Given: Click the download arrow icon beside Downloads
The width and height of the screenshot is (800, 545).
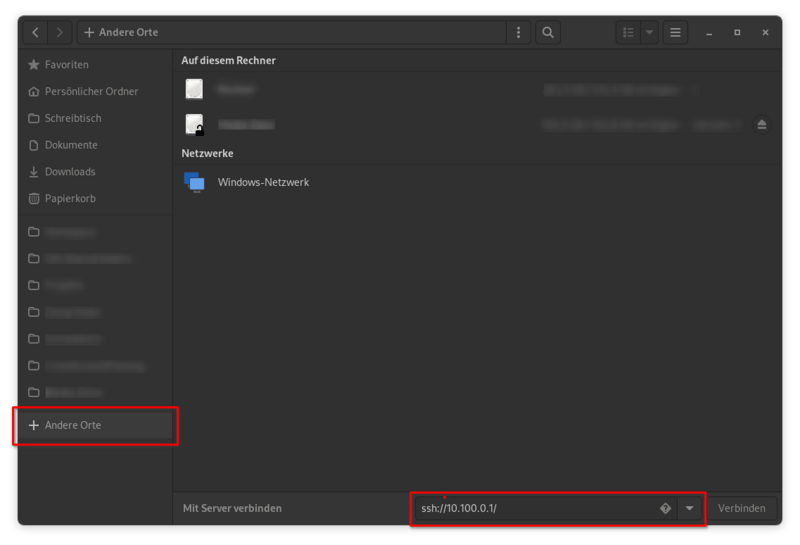Looking at the screenshot, I should tap(34, 172).
